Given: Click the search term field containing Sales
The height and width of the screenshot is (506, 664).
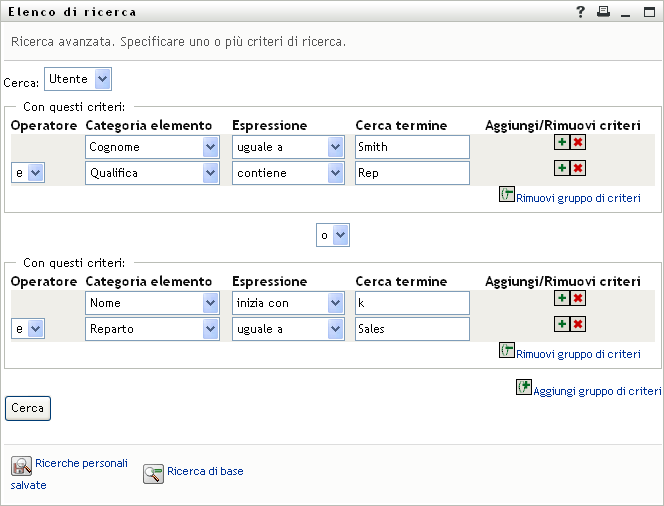Looking at the screenshot, I should pos(412,329).
